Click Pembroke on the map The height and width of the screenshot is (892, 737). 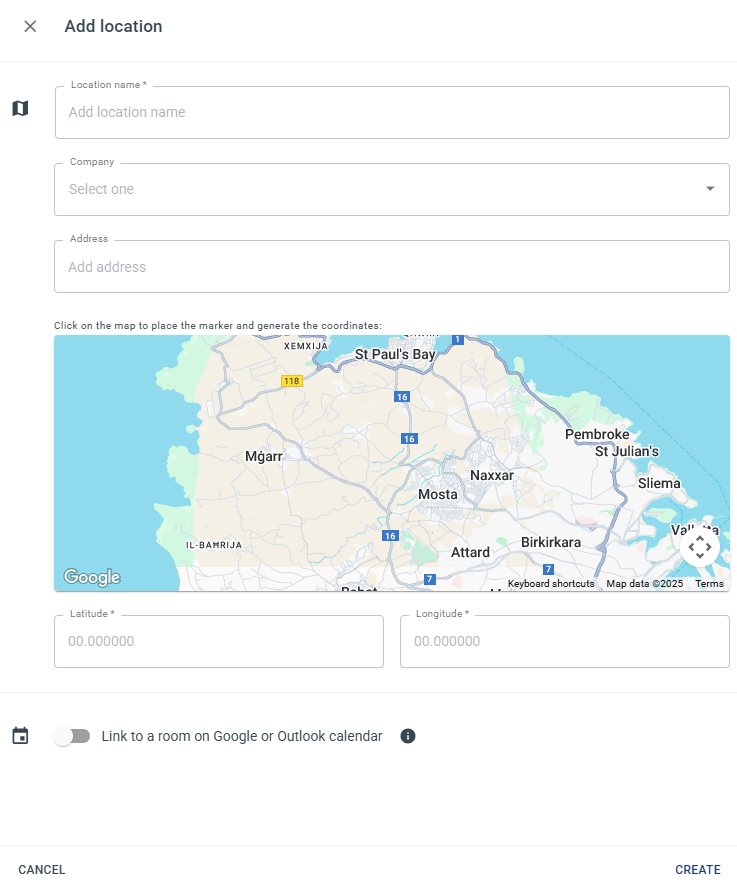597,434
